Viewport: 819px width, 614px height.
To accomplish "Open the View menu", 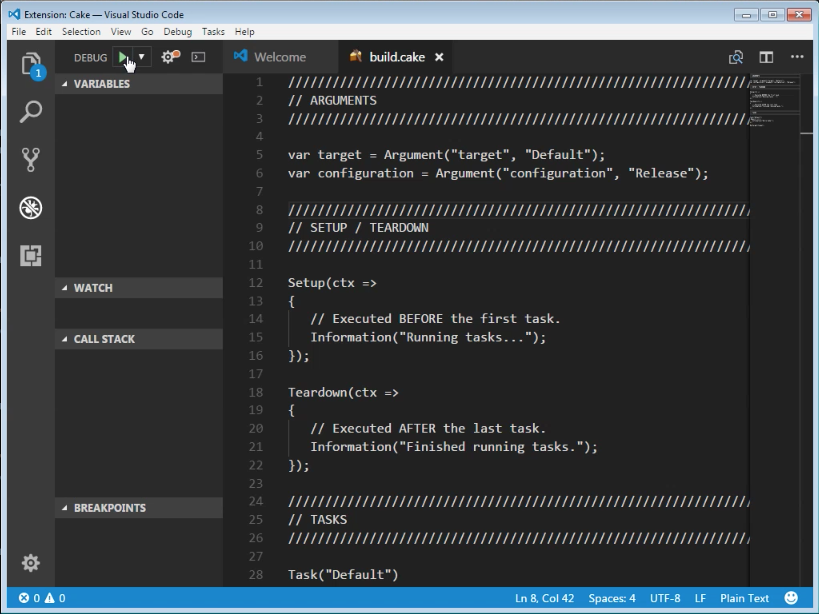I will 121,32.
